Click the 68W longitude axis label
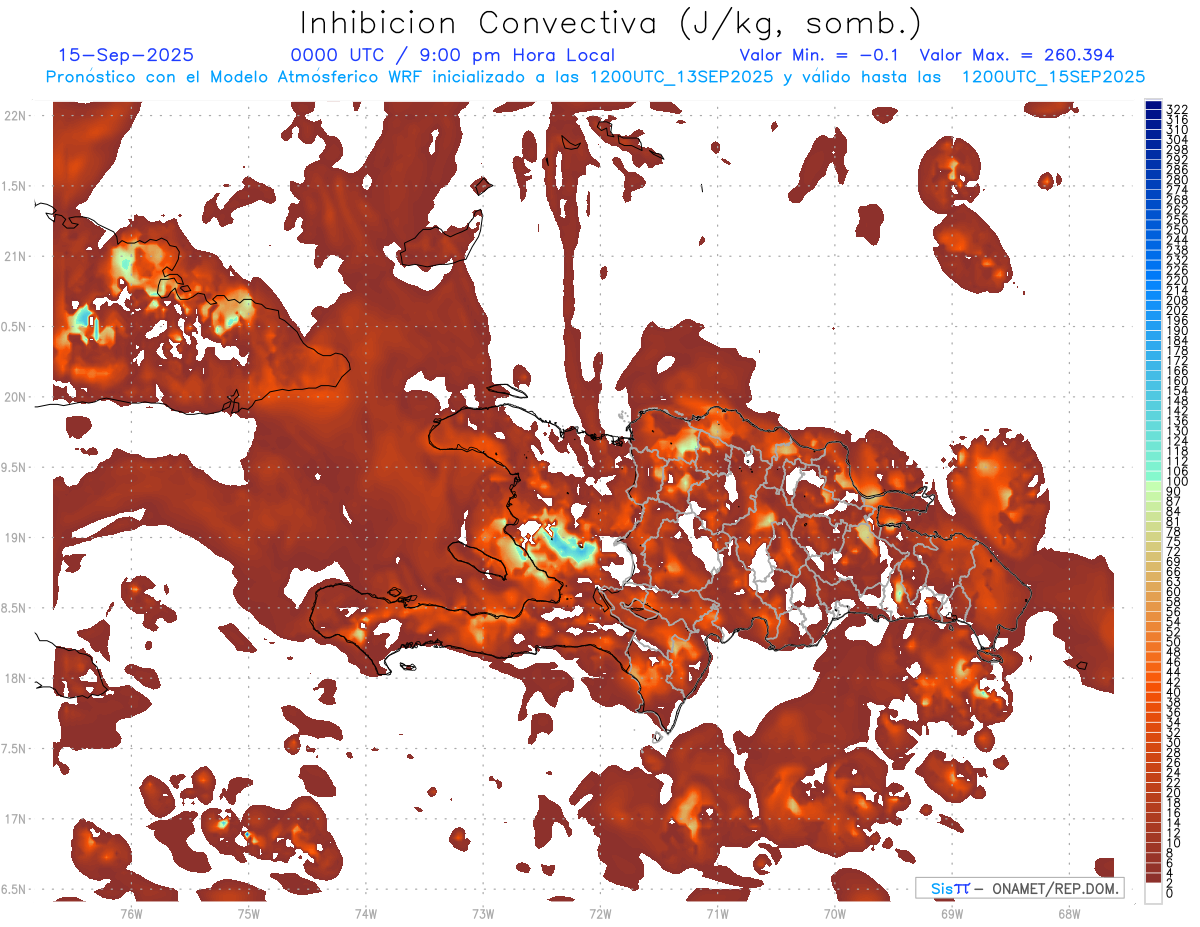 pyautogui.click(x=1069, y=913)
